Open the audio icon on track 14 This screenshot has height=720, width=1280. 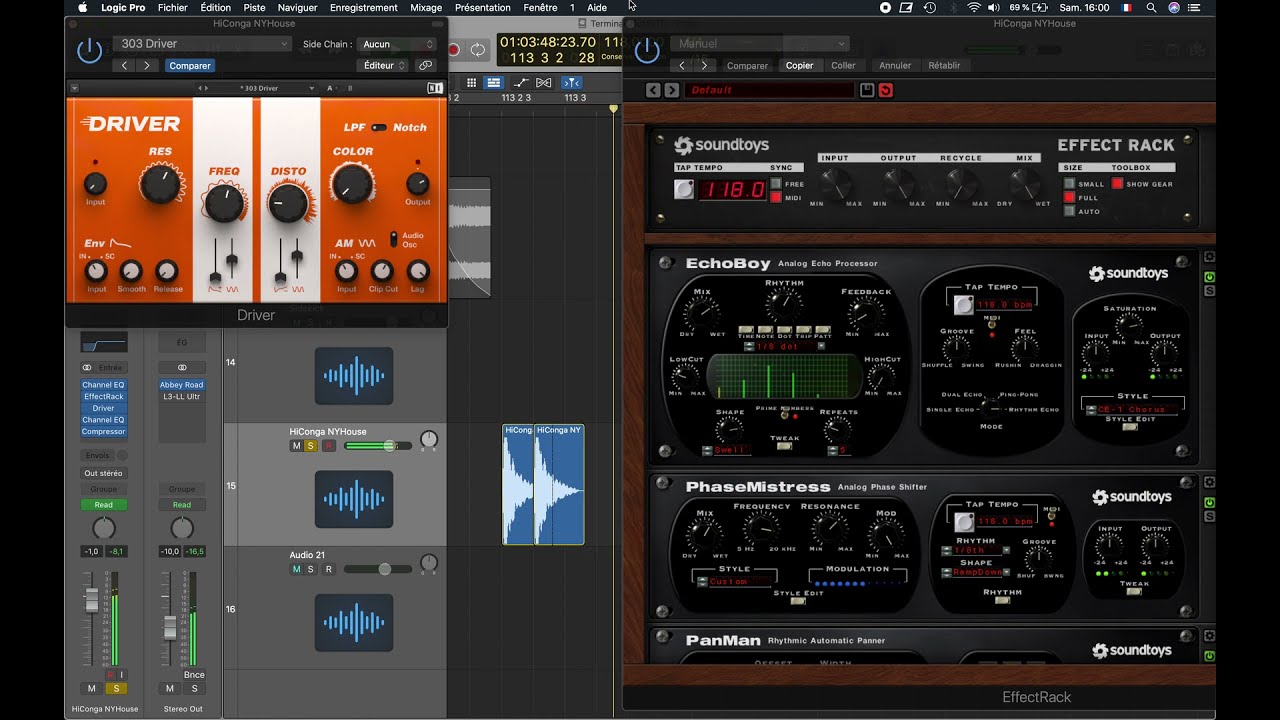point(354,376)
